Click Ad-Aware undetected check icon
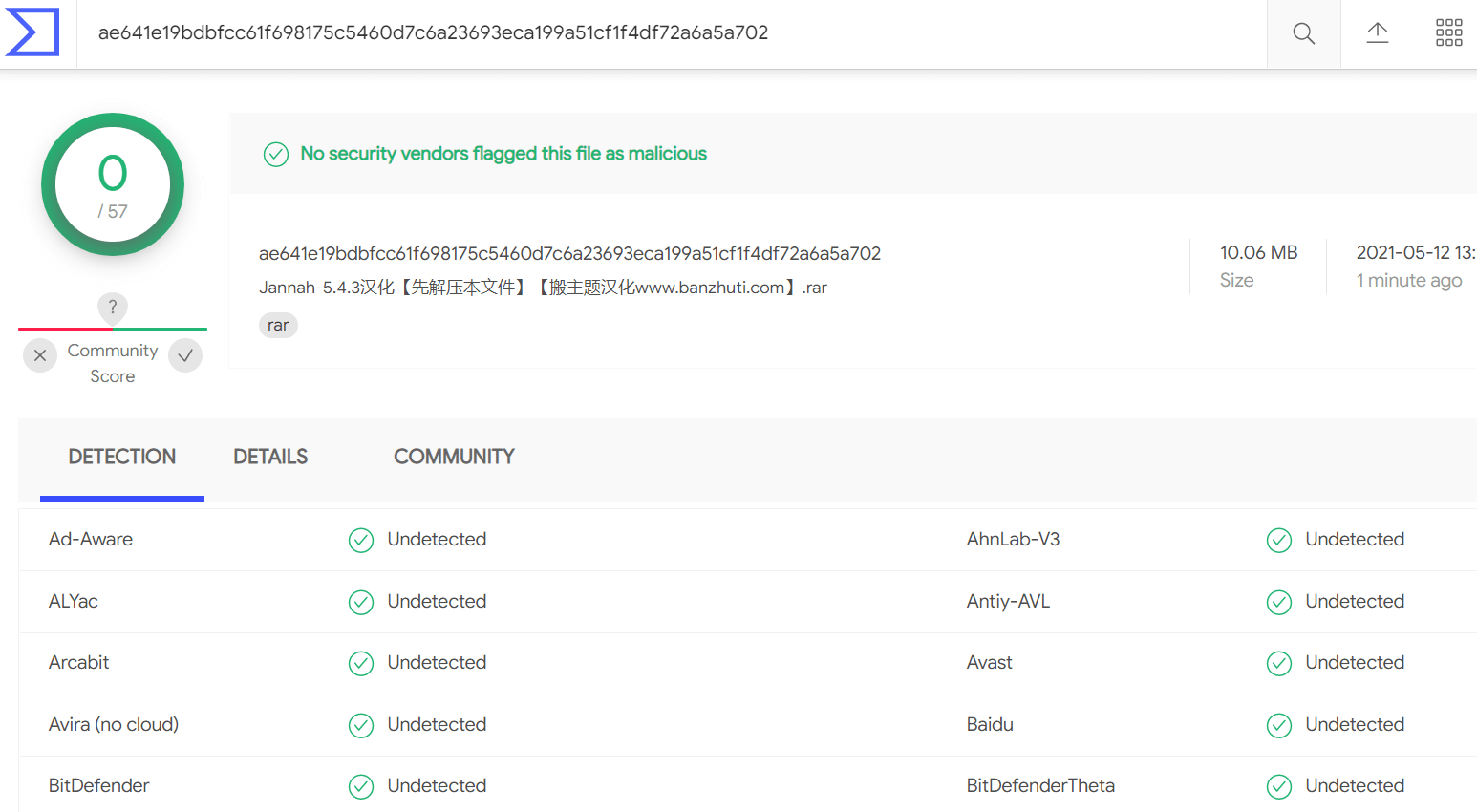 (361, 540)
